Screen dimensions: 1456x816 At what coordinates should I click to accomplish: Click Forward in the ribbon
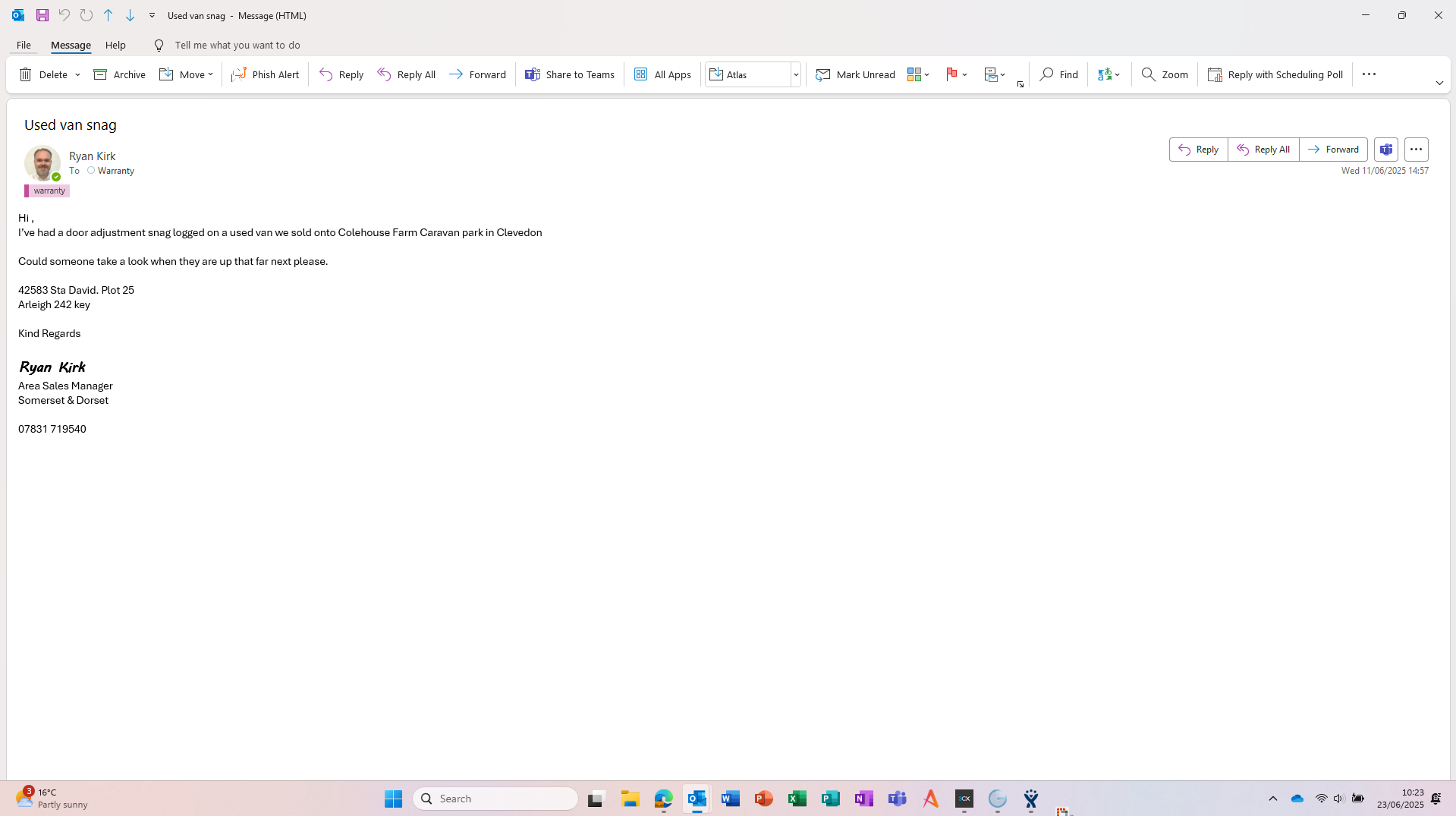tap(477, 74)
